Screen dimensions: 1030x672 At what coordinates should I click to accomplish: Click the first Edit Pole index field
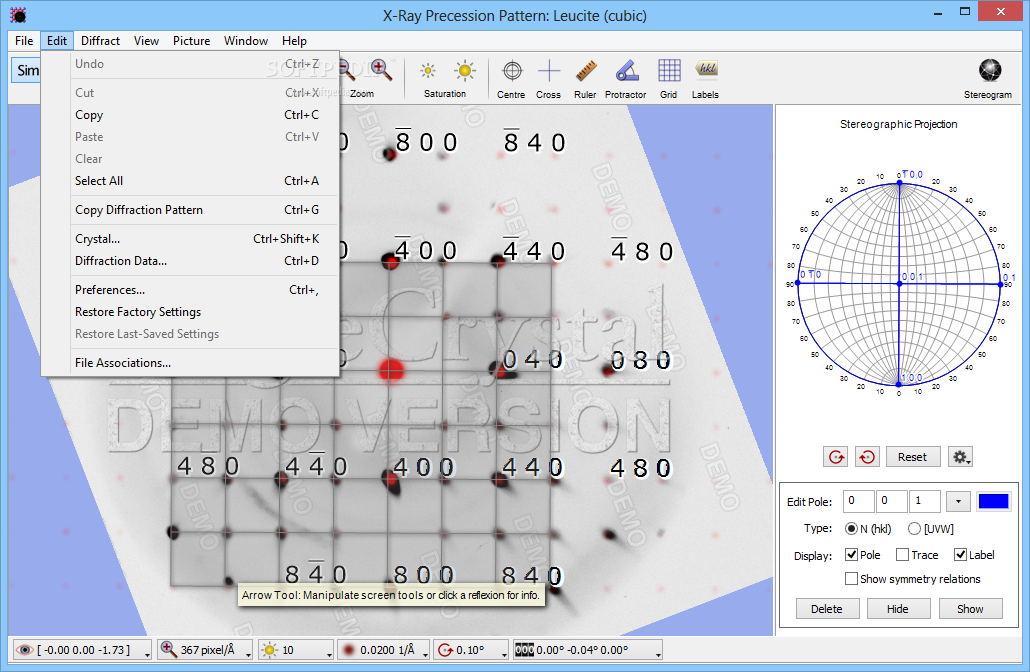858,501
